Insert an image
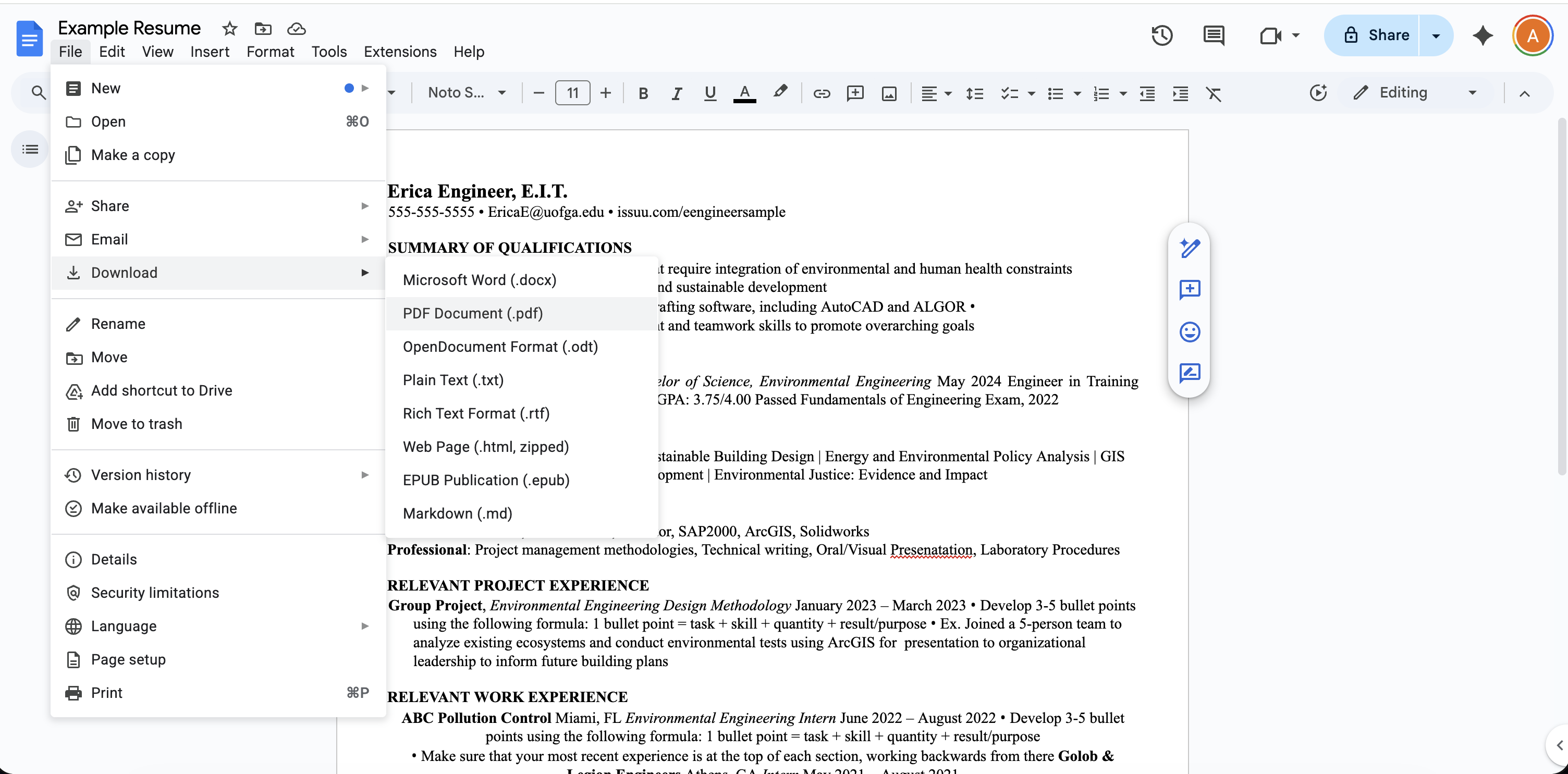Image resolution: width=1568 pixels, height=774 pixels. click(x=889, y=93)
